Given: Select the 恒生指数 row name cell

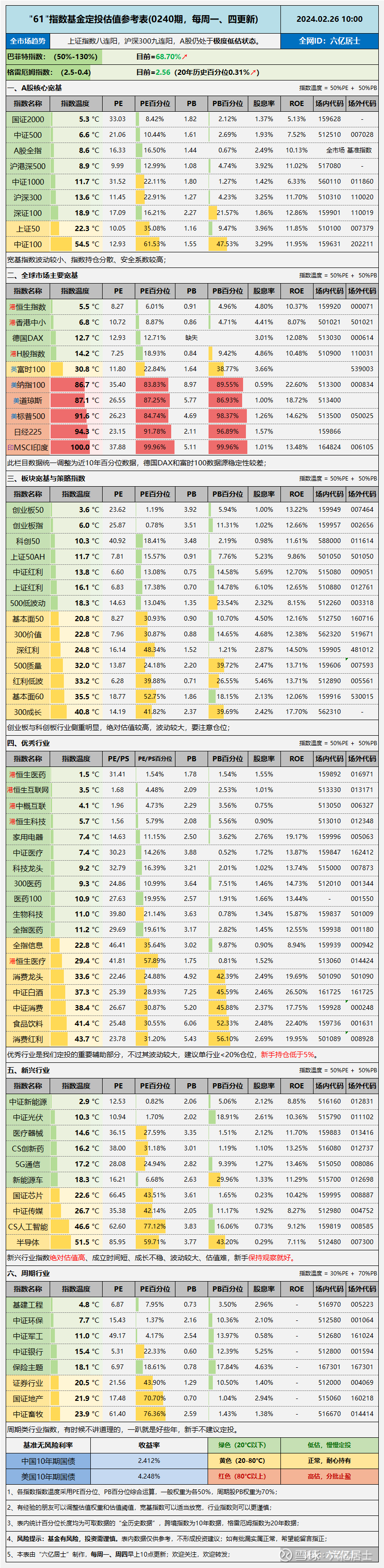Looking at the screenshot, I should click(28, 307).
